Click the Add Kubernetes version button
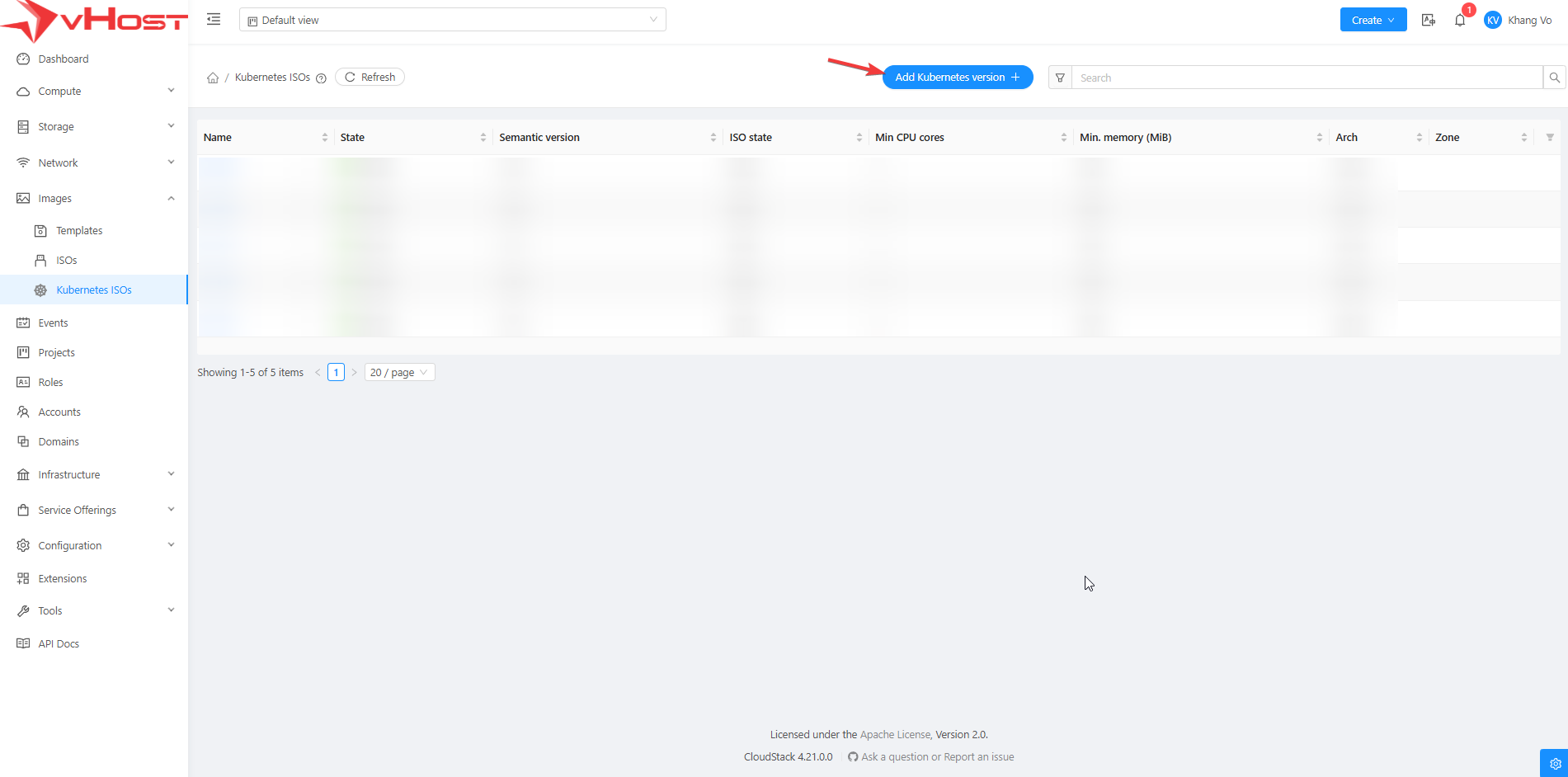This screenshot has height=777, width=1568. click(957, 78)
